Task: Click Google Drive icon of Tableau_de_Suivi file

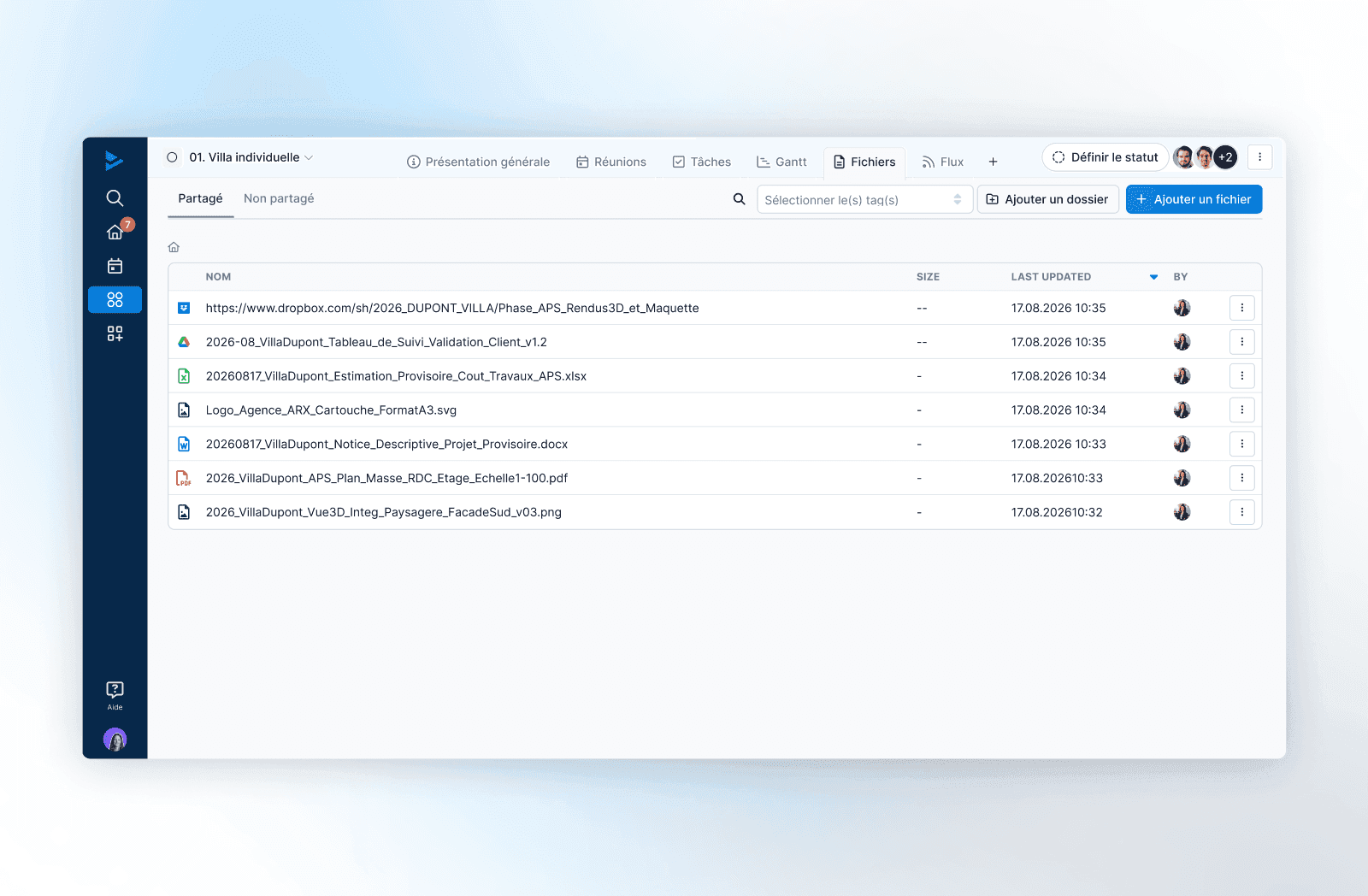Action: (184, 342)
